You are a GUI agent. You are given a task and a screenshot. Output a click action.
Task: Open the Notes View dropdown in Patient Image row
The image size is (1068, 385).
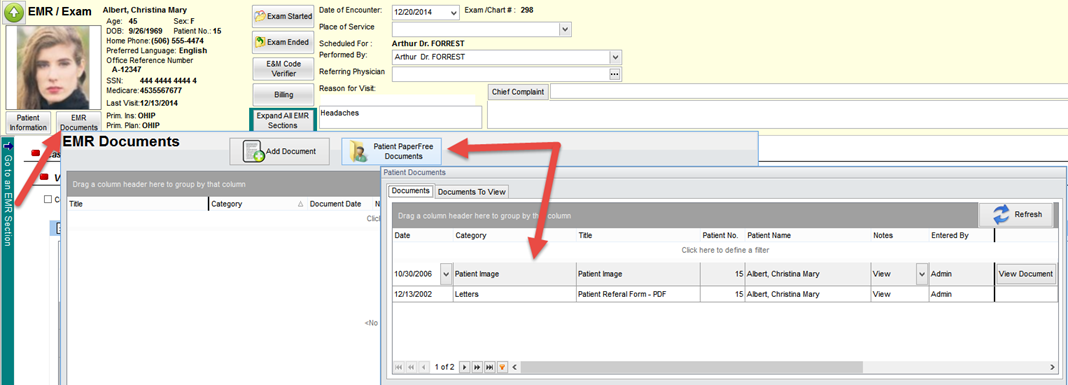point(922,274)
